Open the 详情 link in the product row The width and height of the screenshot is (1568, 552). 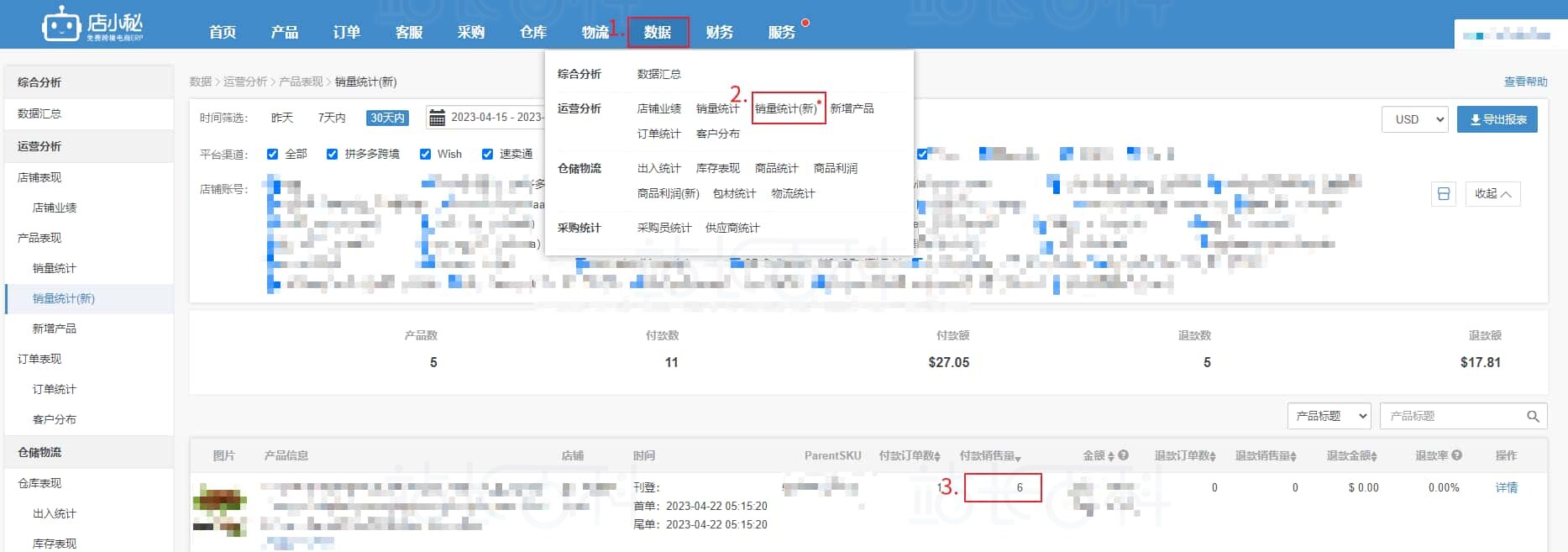coord(1507,487)
